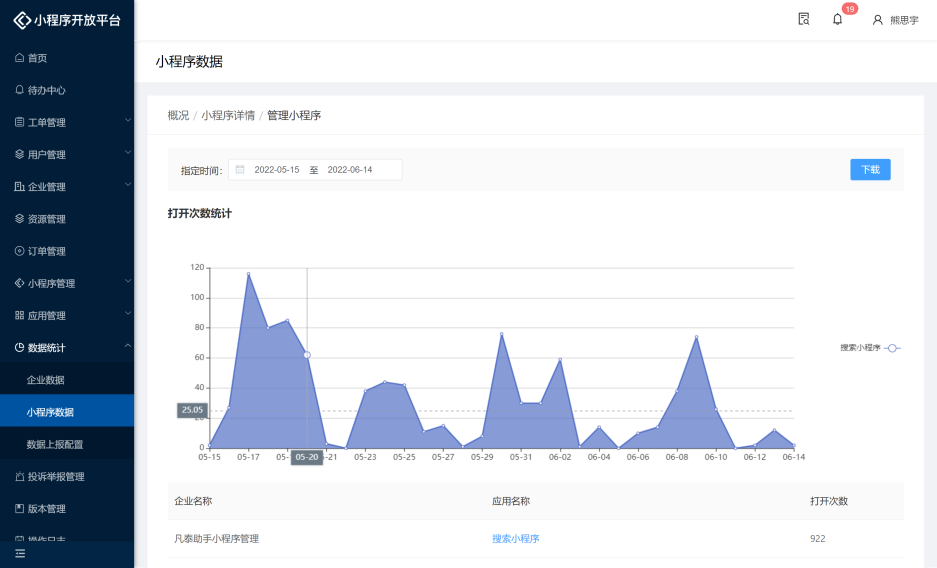Click the calendar icon in date picker

pos(240,170)
